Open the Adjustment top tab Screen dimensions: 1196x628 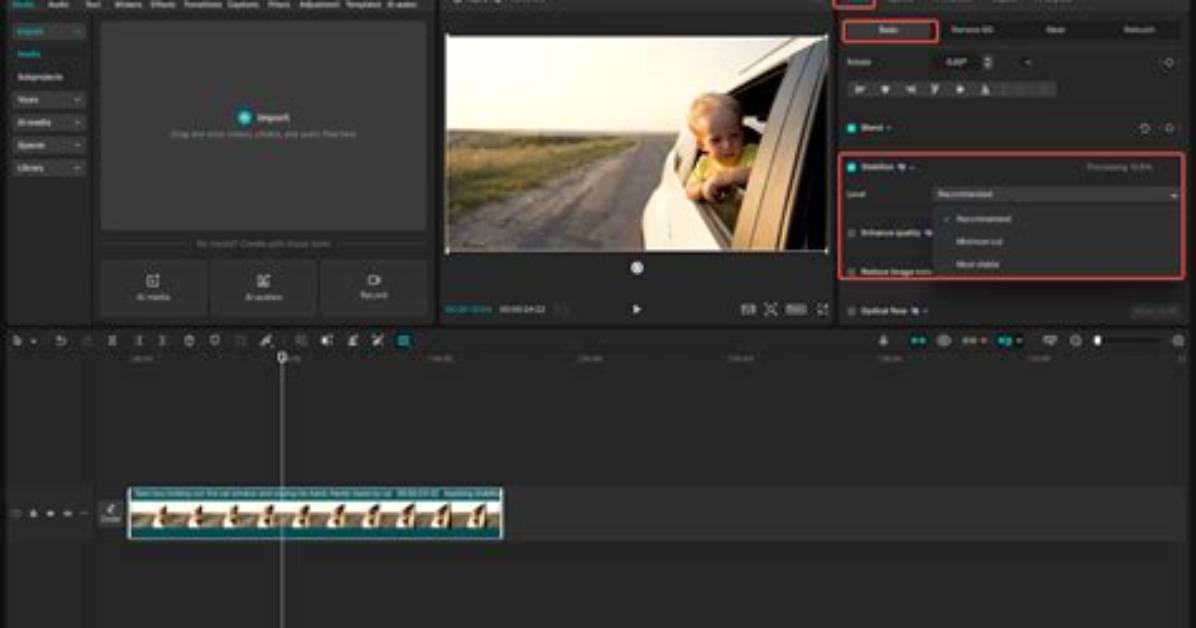click(319, 4)
